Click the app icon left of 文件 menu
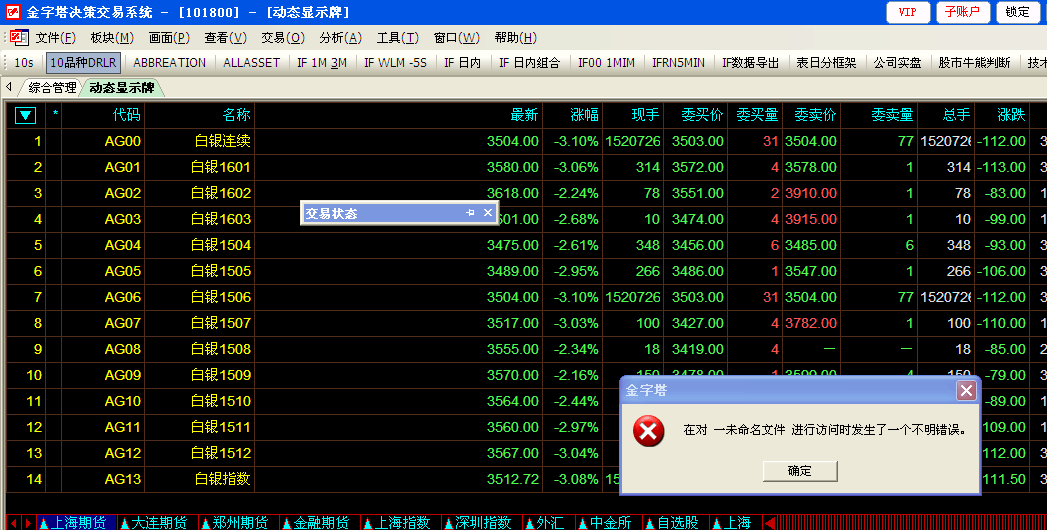Viewport: 1047px width, 530px height. [x=17, y=37]
